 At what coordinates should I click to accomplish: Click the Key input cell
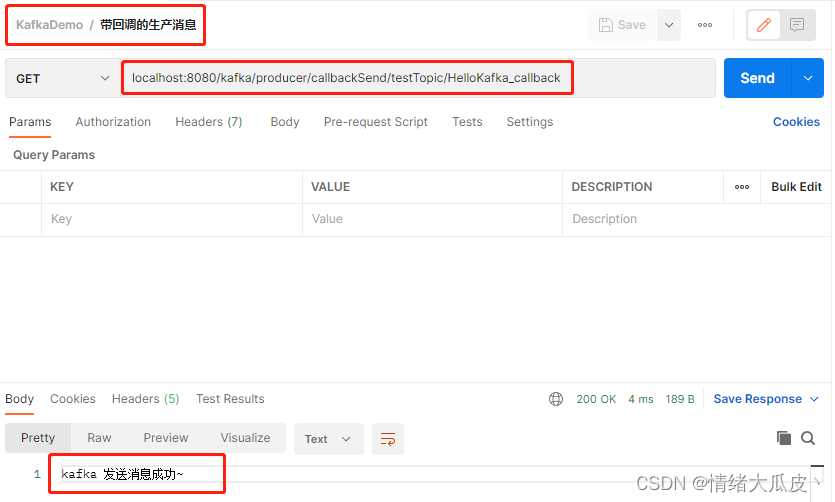(x=172, y=219)
